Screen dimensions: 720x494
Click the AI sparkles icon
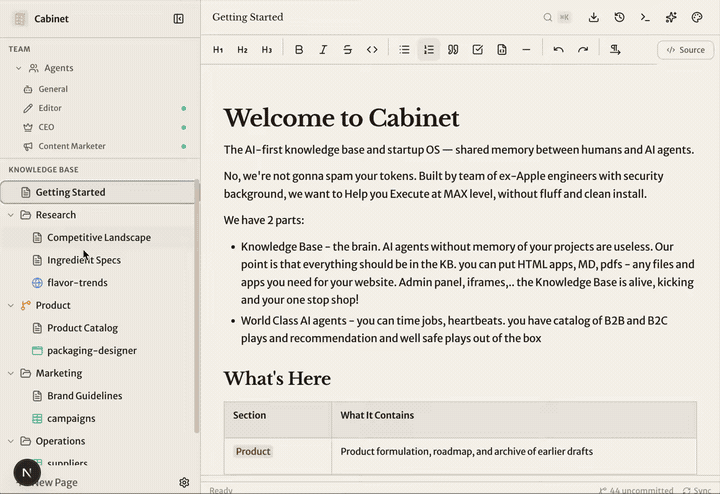671,17
